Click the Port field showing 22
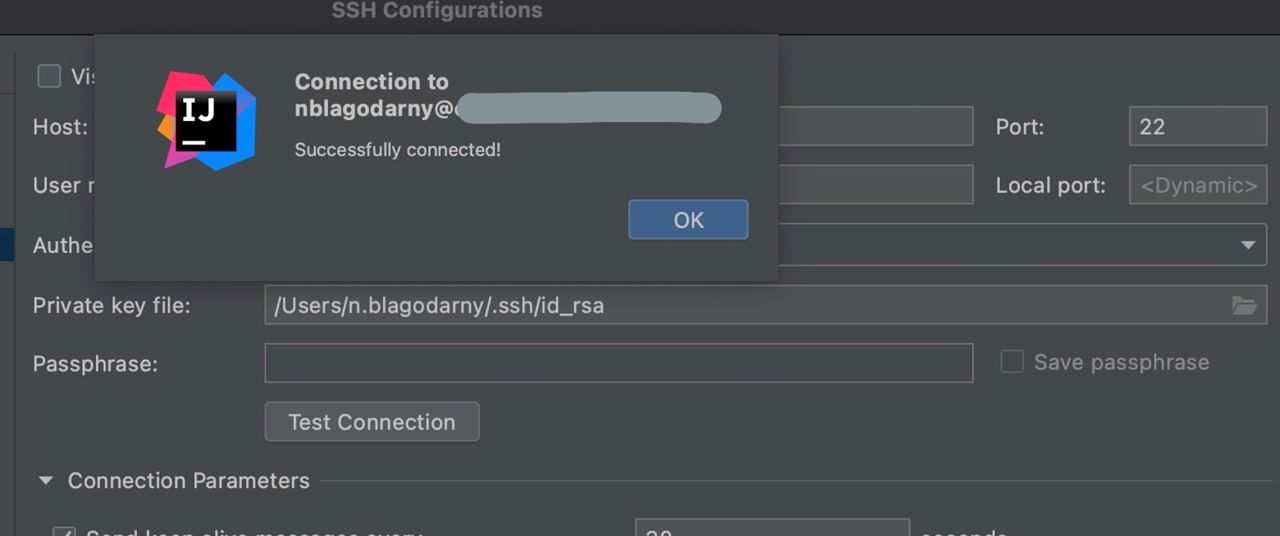This screenshot has height=536, width=1280. 1197,127
